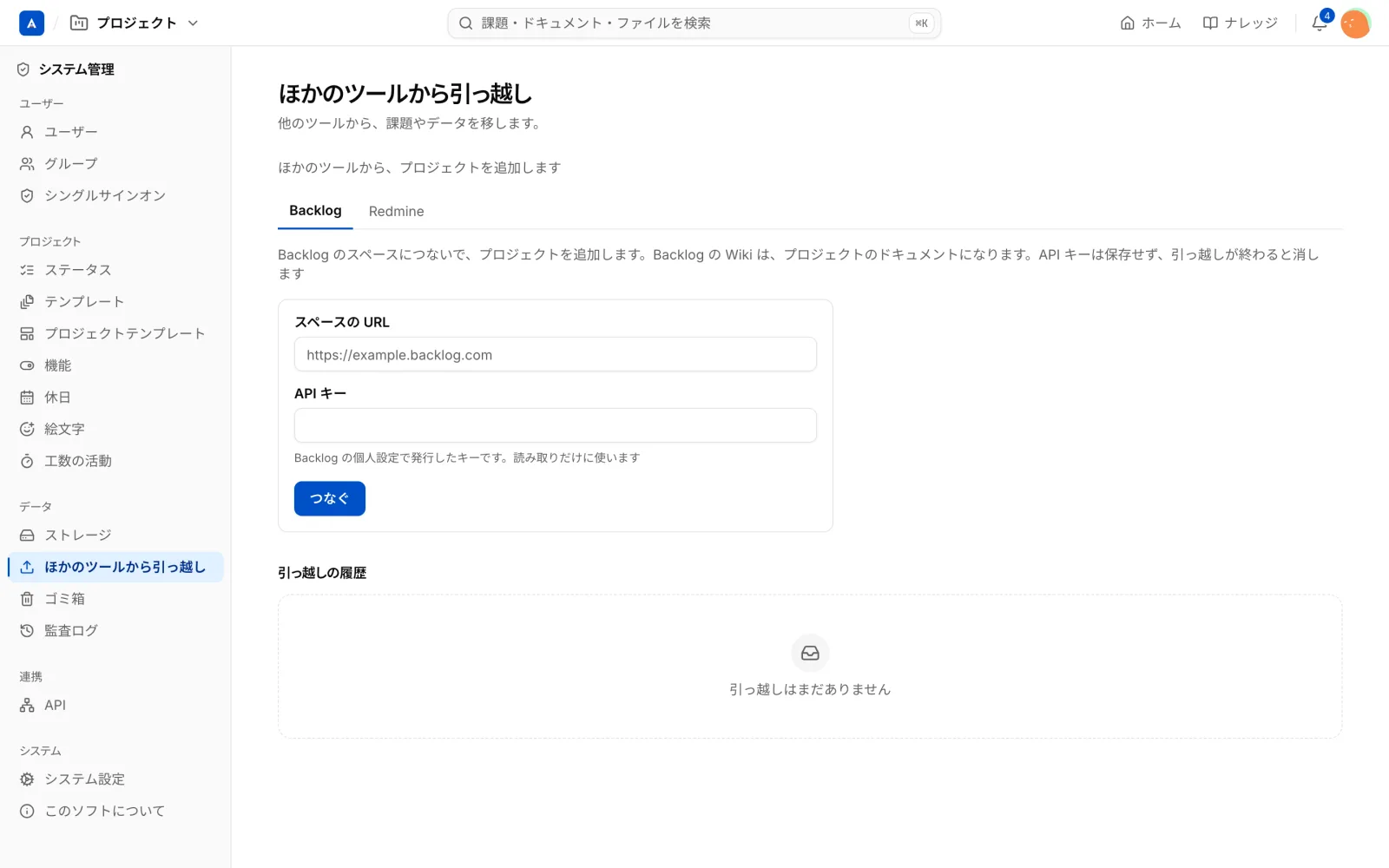Open シングルサインオン shield icon
Image resolution: width=1389 pixels, height=868 pixels.
pyautogui.click(x=27, y=196)
